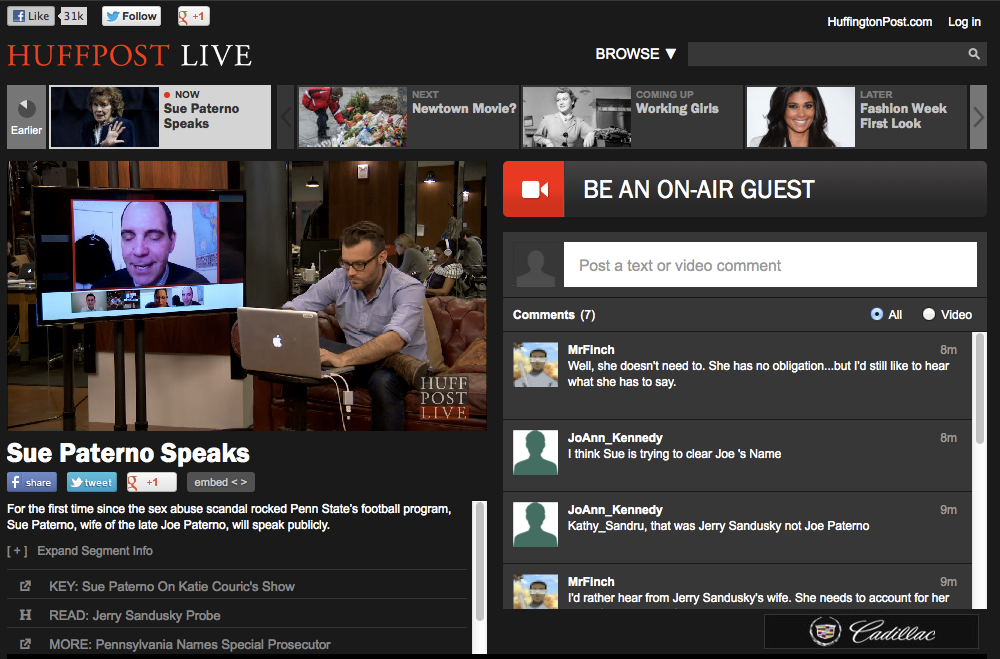
Task: Click the embed < > button
Action: [221, 482]
